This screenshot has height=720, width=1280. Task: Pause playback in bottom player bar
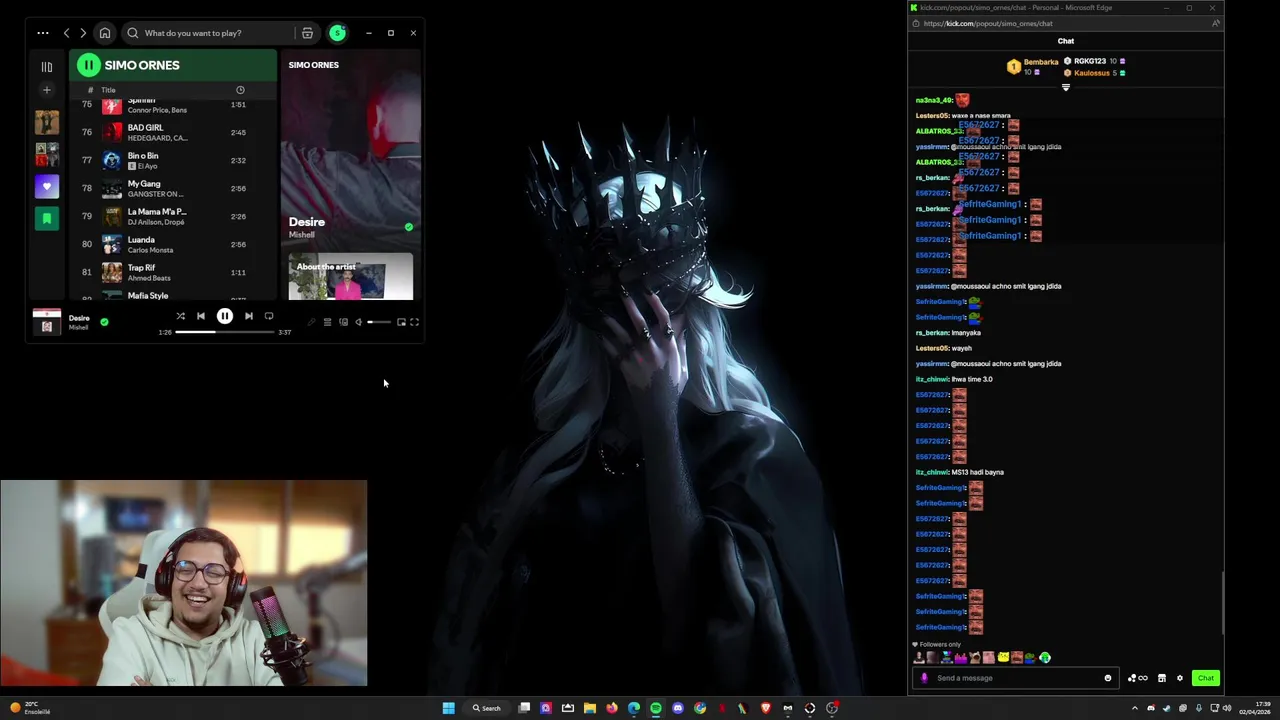tap(225, 316)
